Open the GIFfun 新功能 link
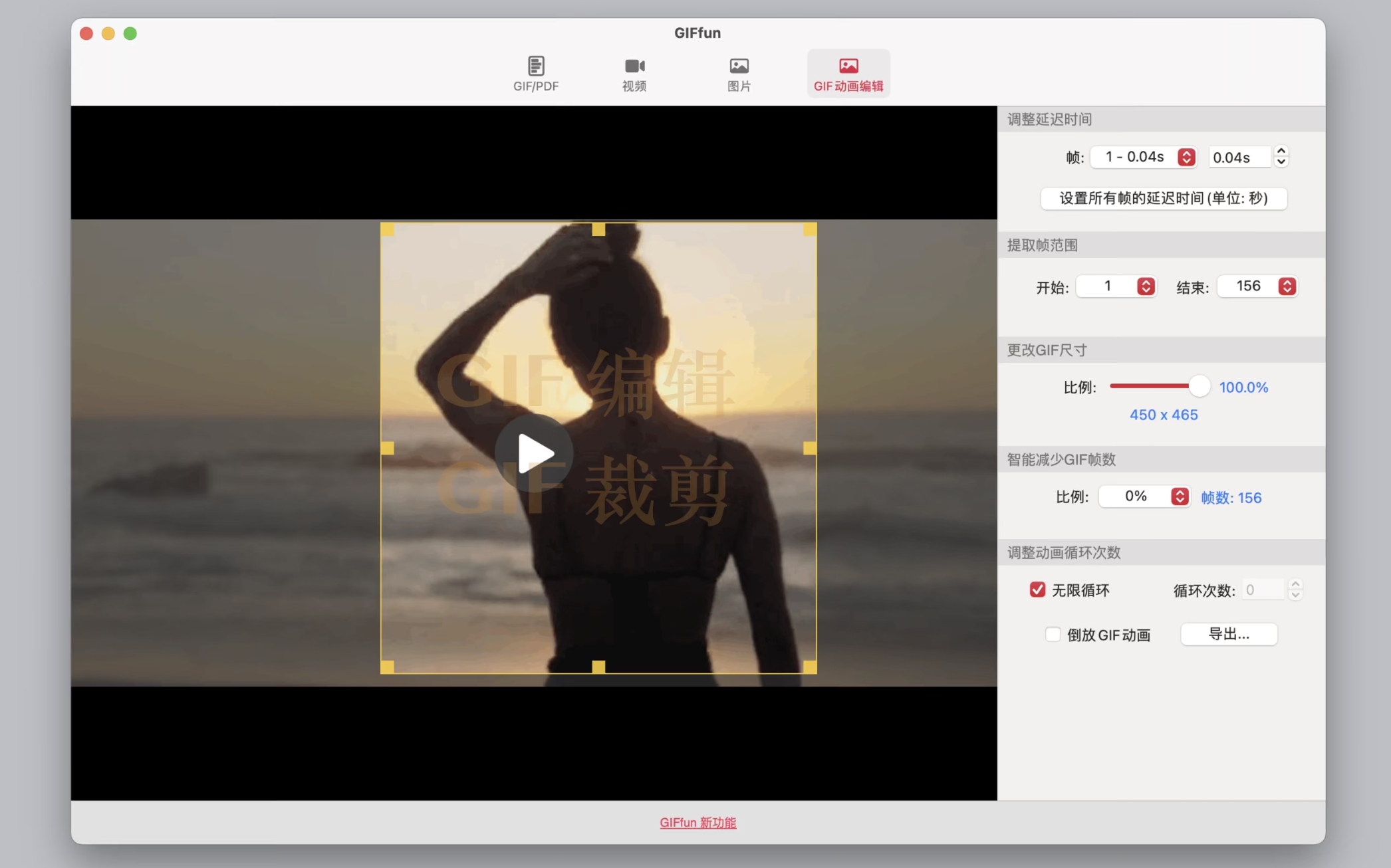Viewport: 1391px width, 868px height. [x=697, y=822]
